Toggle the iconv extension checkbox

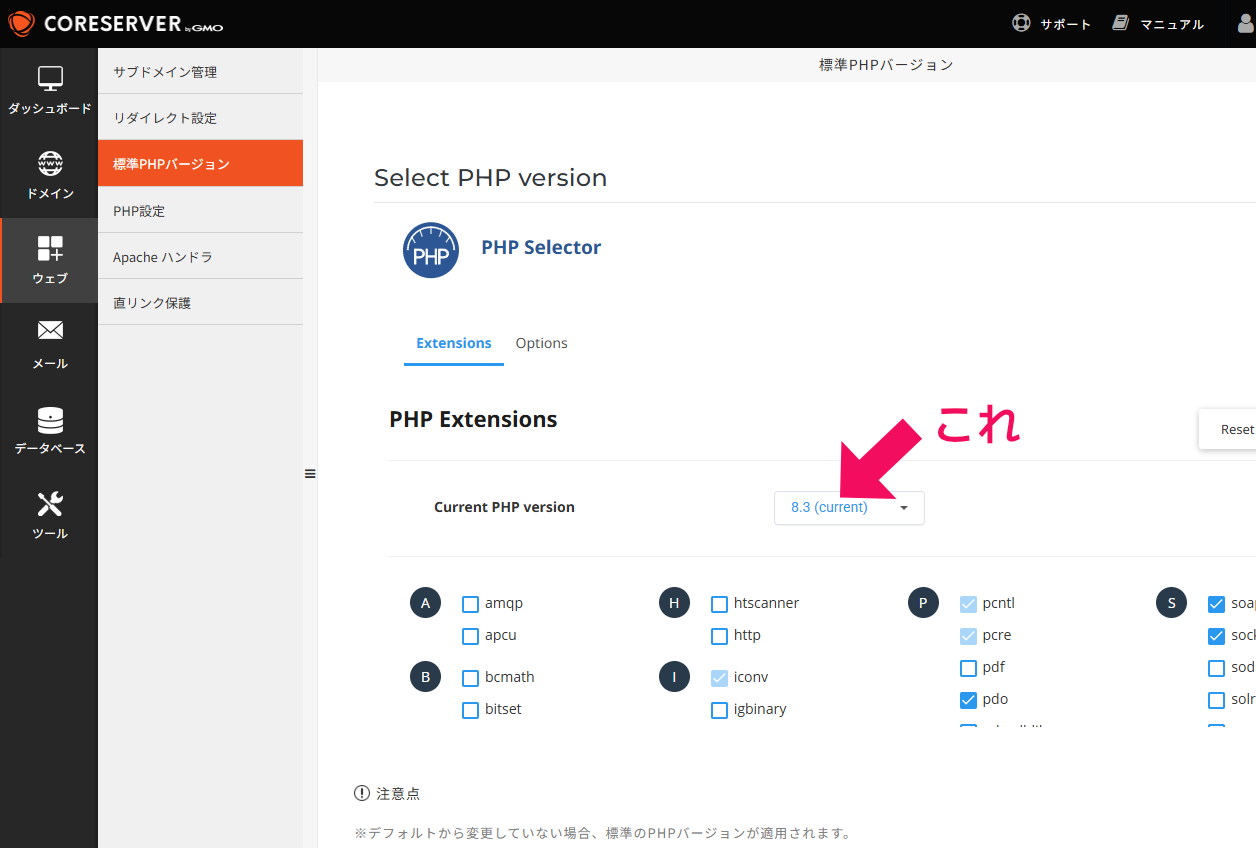coord(719,678)
